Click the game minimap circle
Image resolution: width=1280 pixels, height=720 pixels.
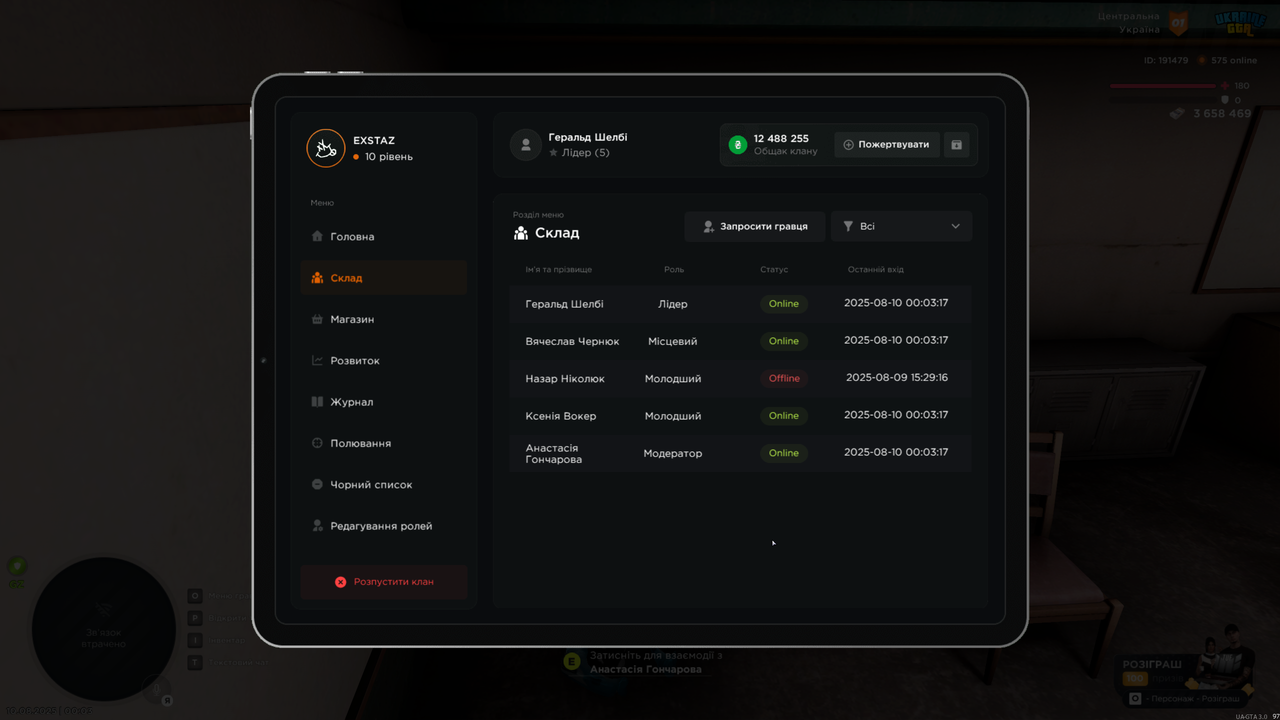104,629
